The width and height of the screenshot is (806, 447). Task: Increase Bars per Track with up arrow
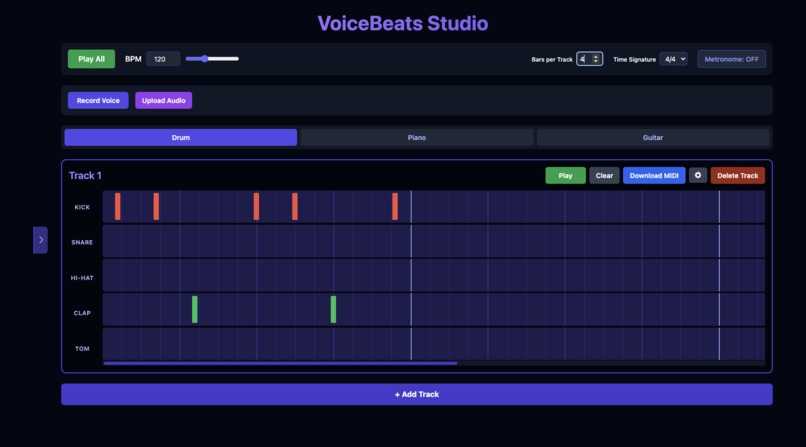click(x=596, y=57)
